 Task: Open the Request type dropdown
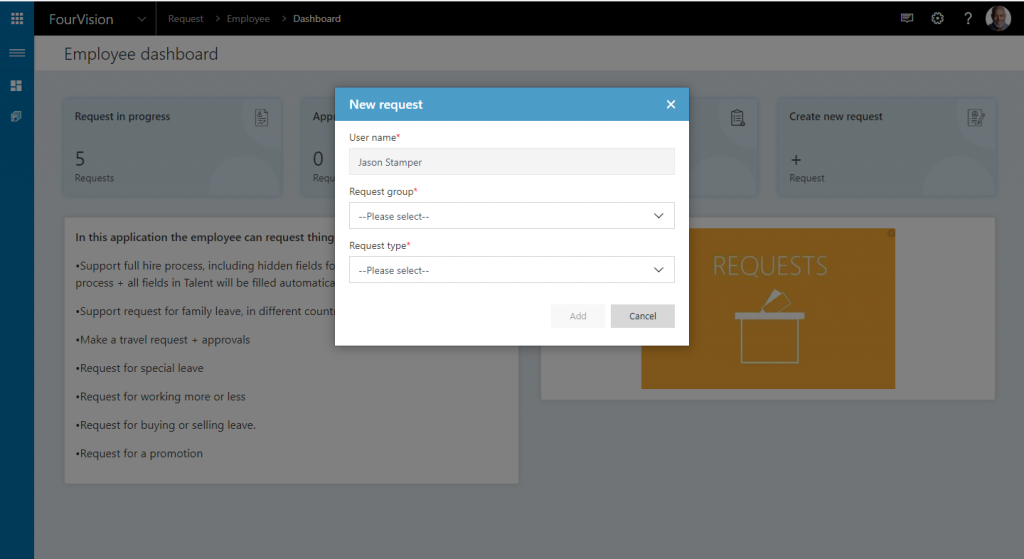tap(511, 270)
